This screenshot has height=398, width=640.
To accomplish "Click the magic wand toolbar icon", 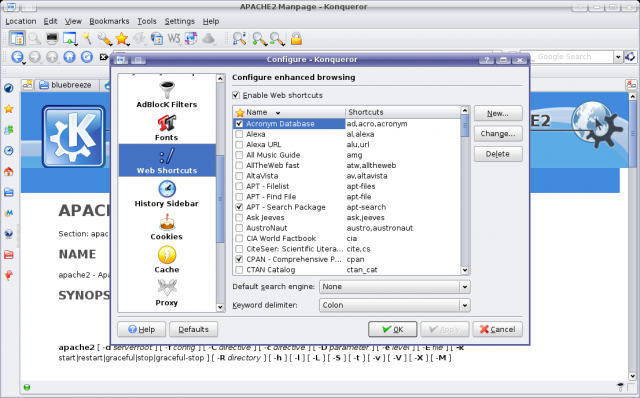I will [87, 39].
